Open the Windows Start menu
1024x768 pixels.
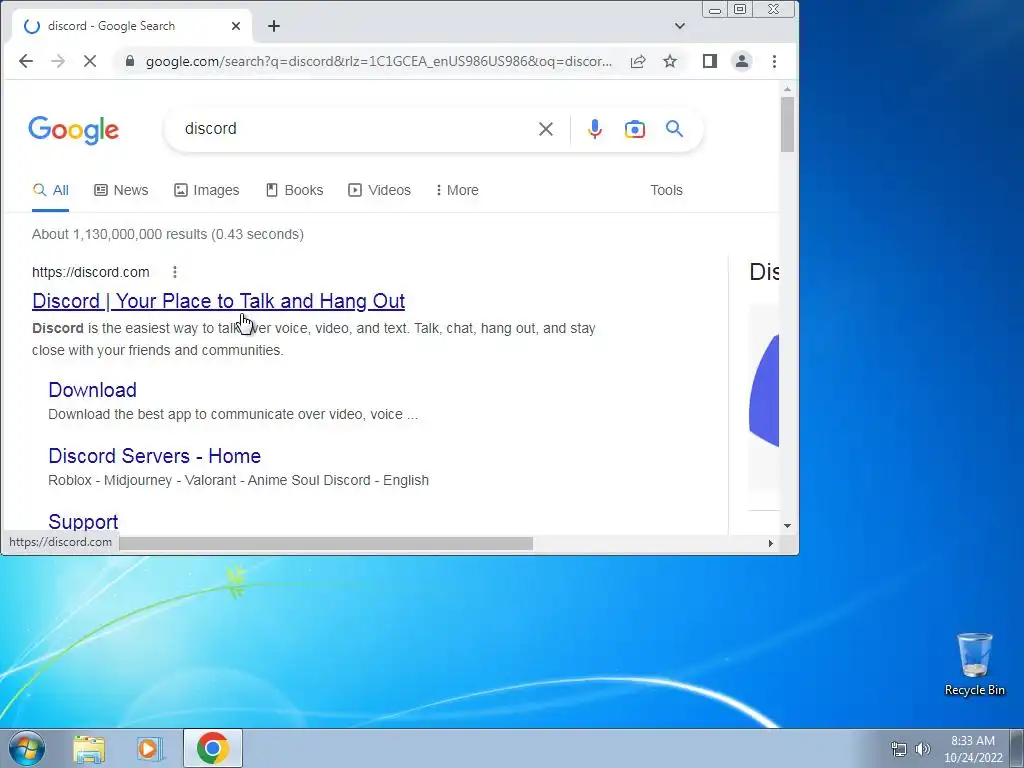(27, 748)
